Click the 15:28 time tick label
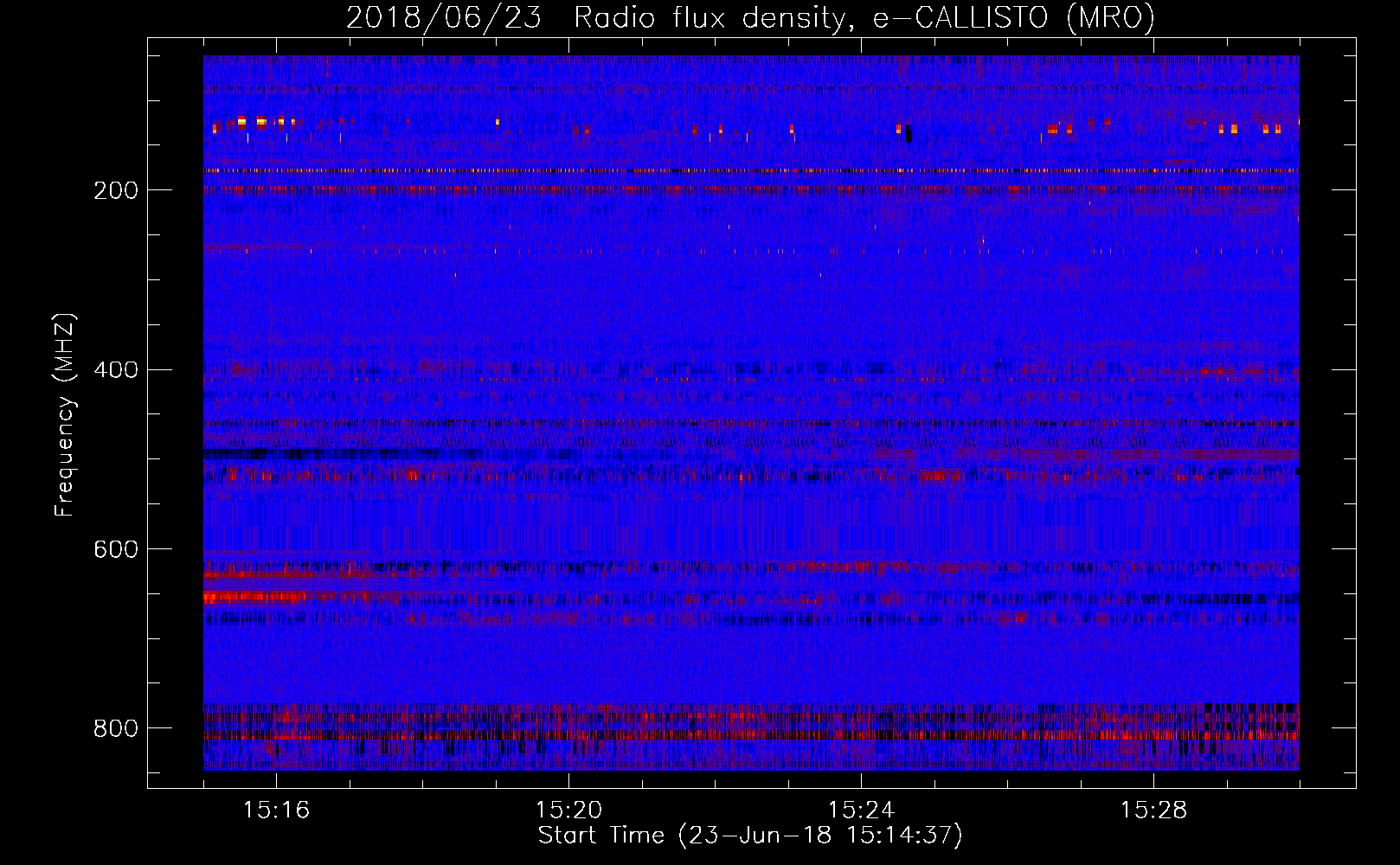This screenshot has width=1400, height=865. pyautogui.click(x=1153, y=811)
